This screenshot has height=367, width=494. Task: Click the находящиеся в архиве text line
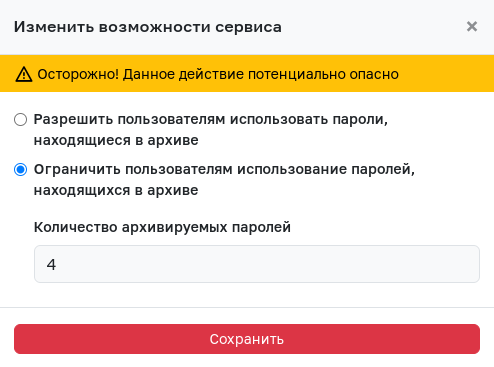[x=116, y=140]
